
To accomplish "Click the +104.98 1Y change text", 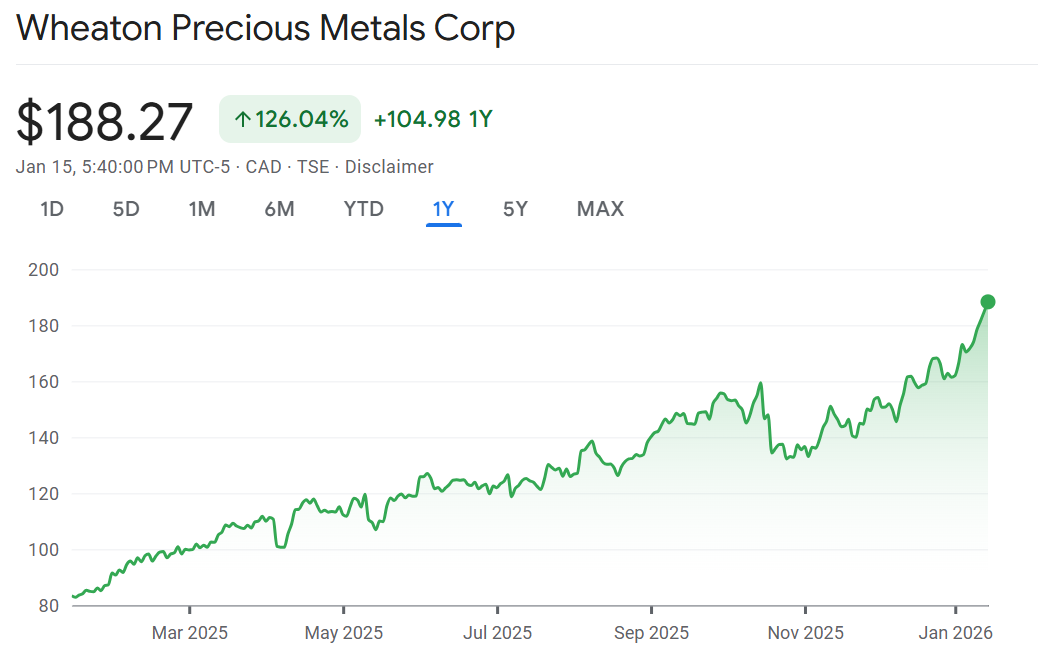I will [433, 120].
